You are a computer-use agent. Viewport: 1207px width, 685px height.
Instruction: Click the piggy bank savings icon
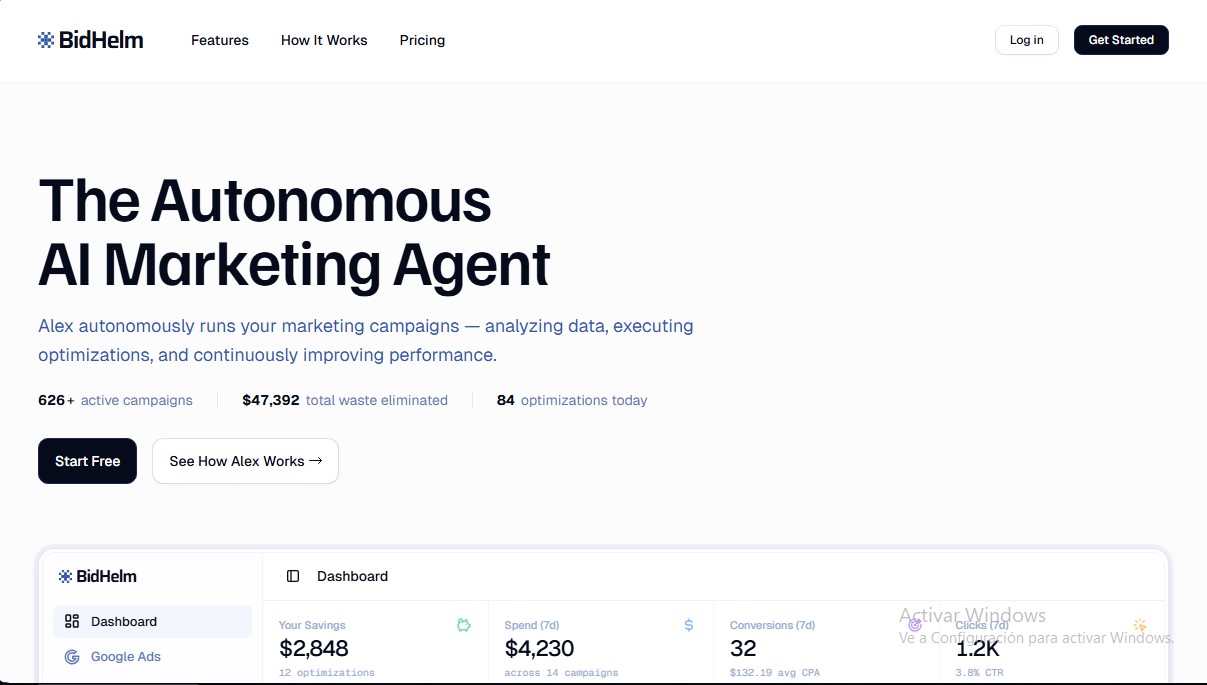[x=464, y=625]
